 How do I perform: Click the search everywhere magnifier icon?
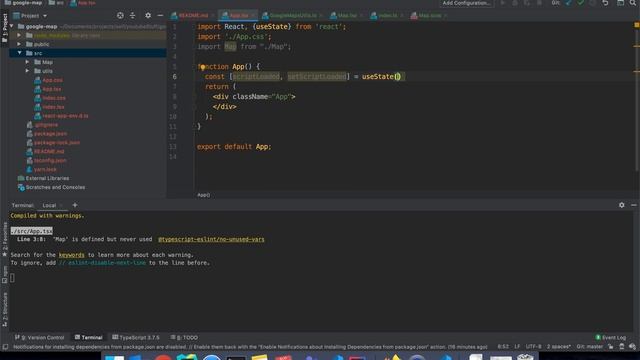tap(633, 3)
